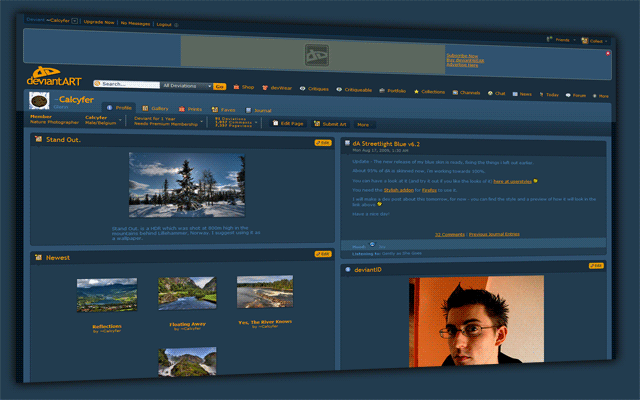
Task: Click Edit on the Stand Out panel
Action: click(x=322, y=142)
